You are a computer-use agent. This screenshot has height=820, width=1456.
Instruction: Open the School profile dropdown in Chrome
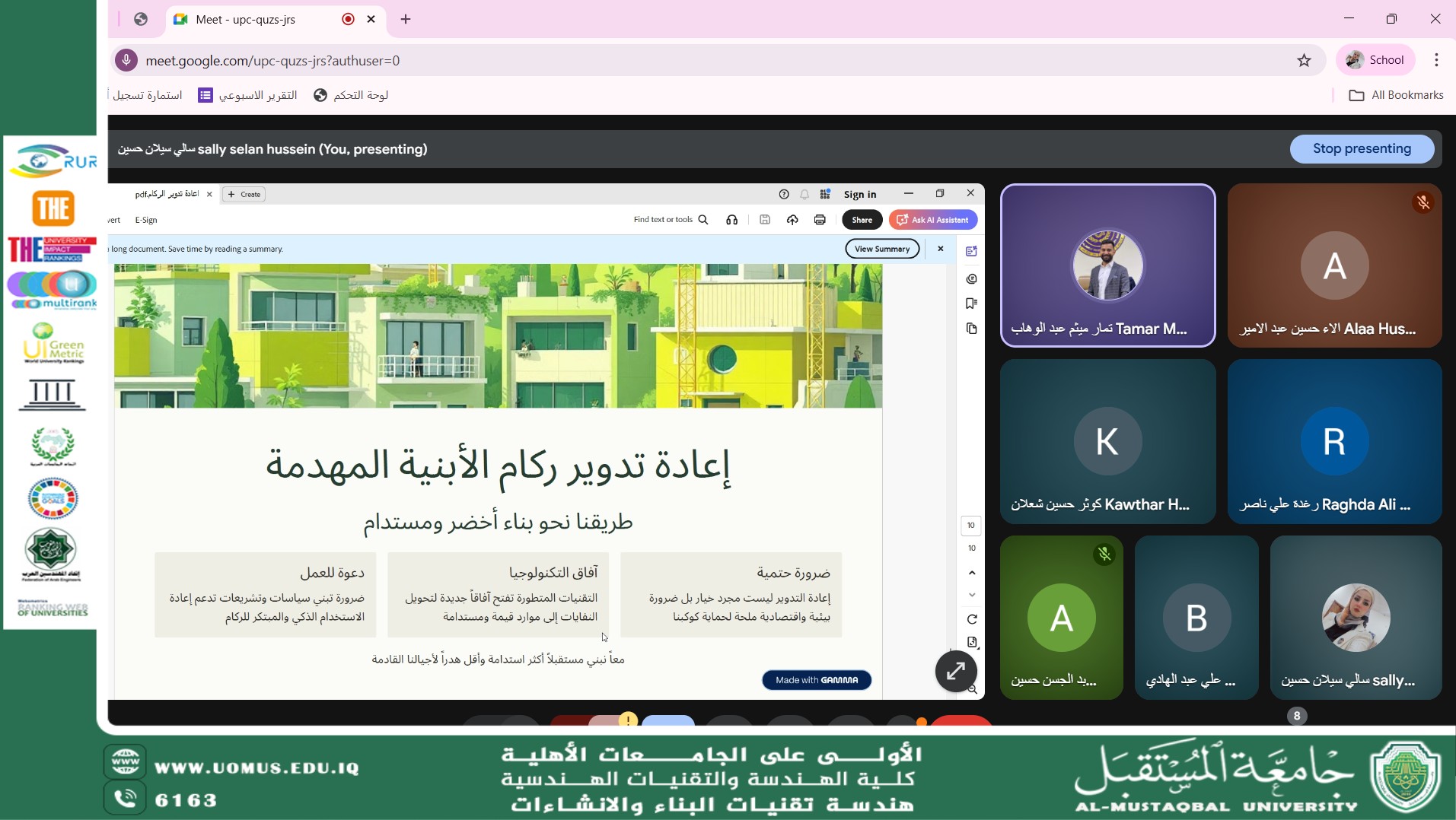(x=1375, y=60)
